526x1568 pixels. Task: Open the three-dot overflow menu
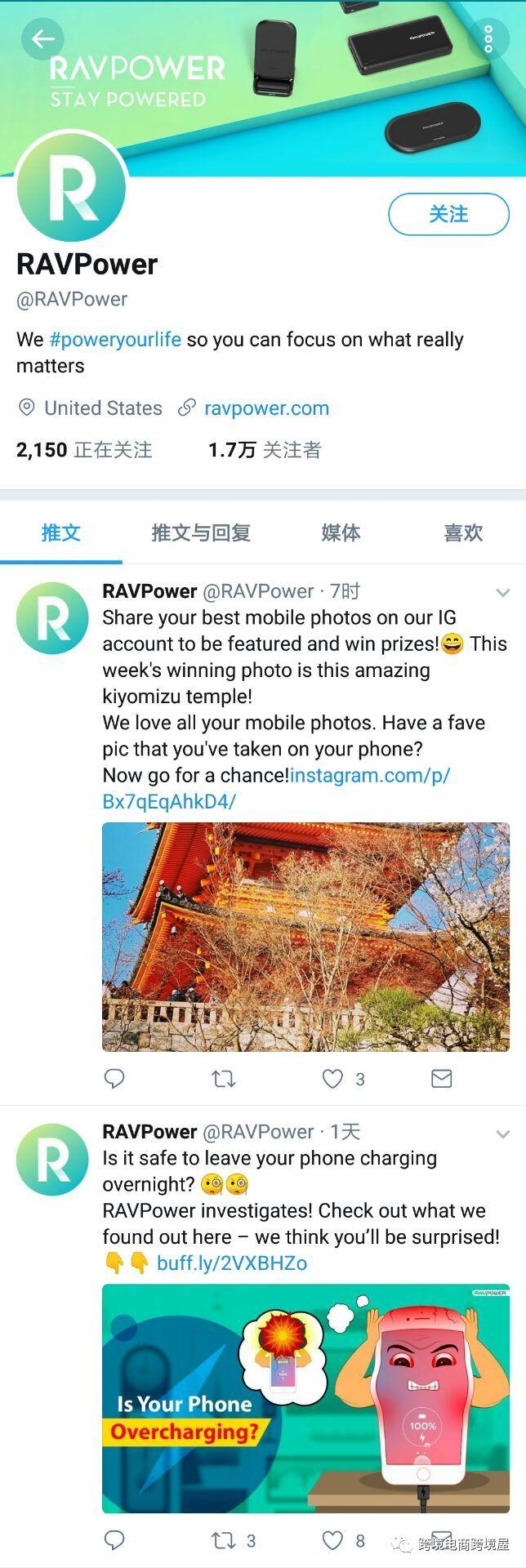pos(488,38)
